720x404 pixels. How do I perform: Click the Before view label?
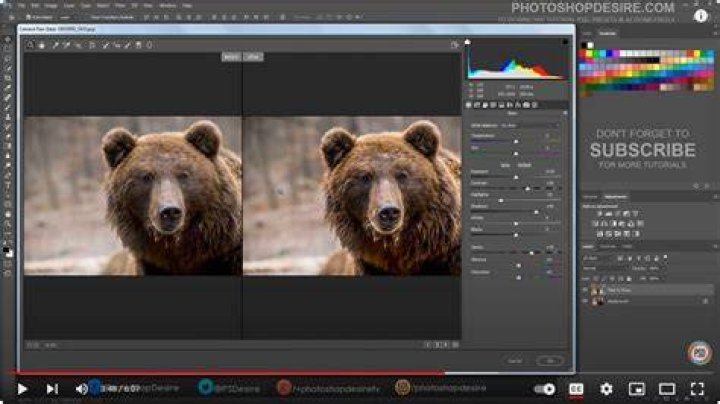coord(231,57)
